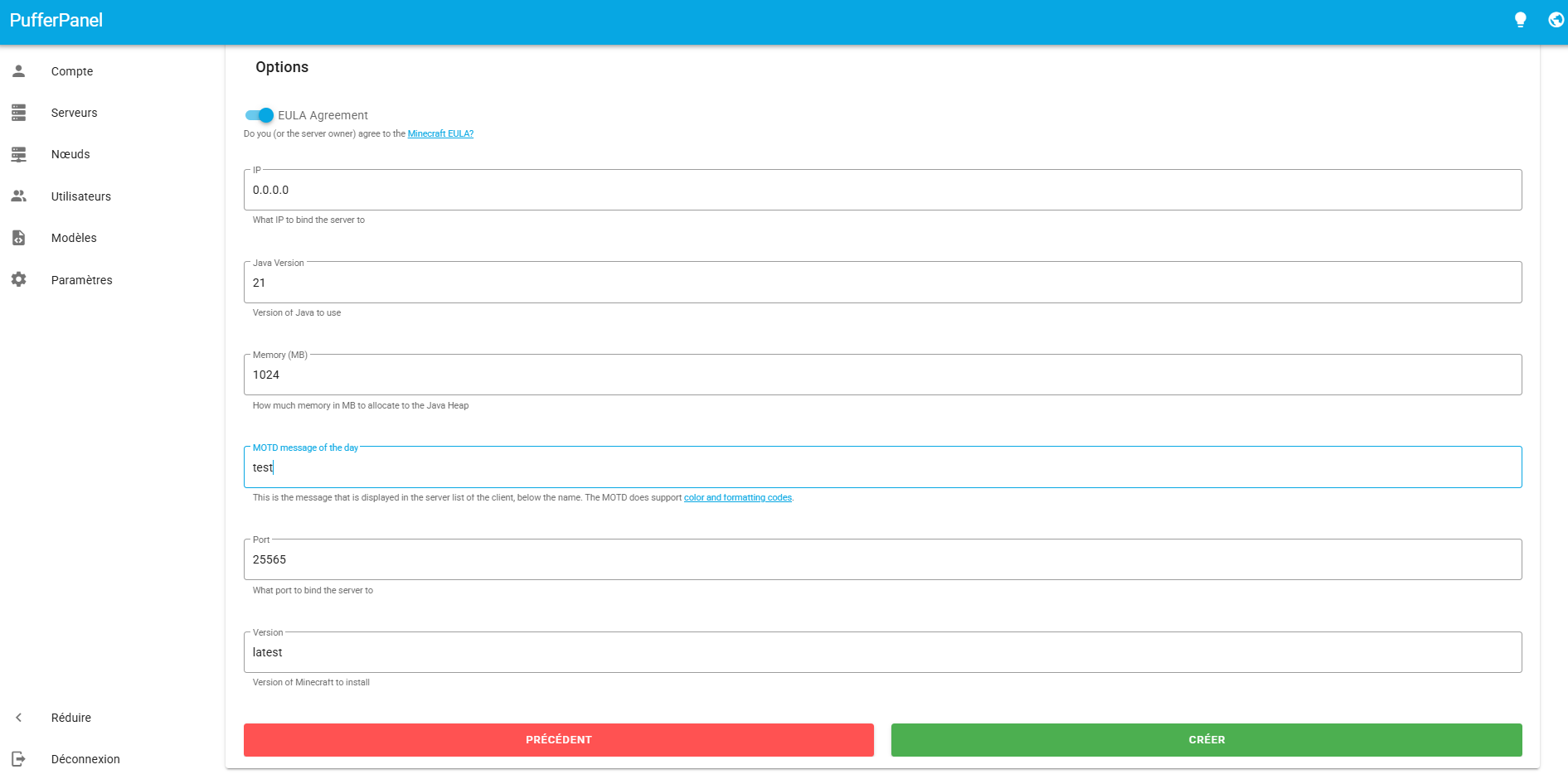Click the Compte person icon

click(x=19, y=71)
